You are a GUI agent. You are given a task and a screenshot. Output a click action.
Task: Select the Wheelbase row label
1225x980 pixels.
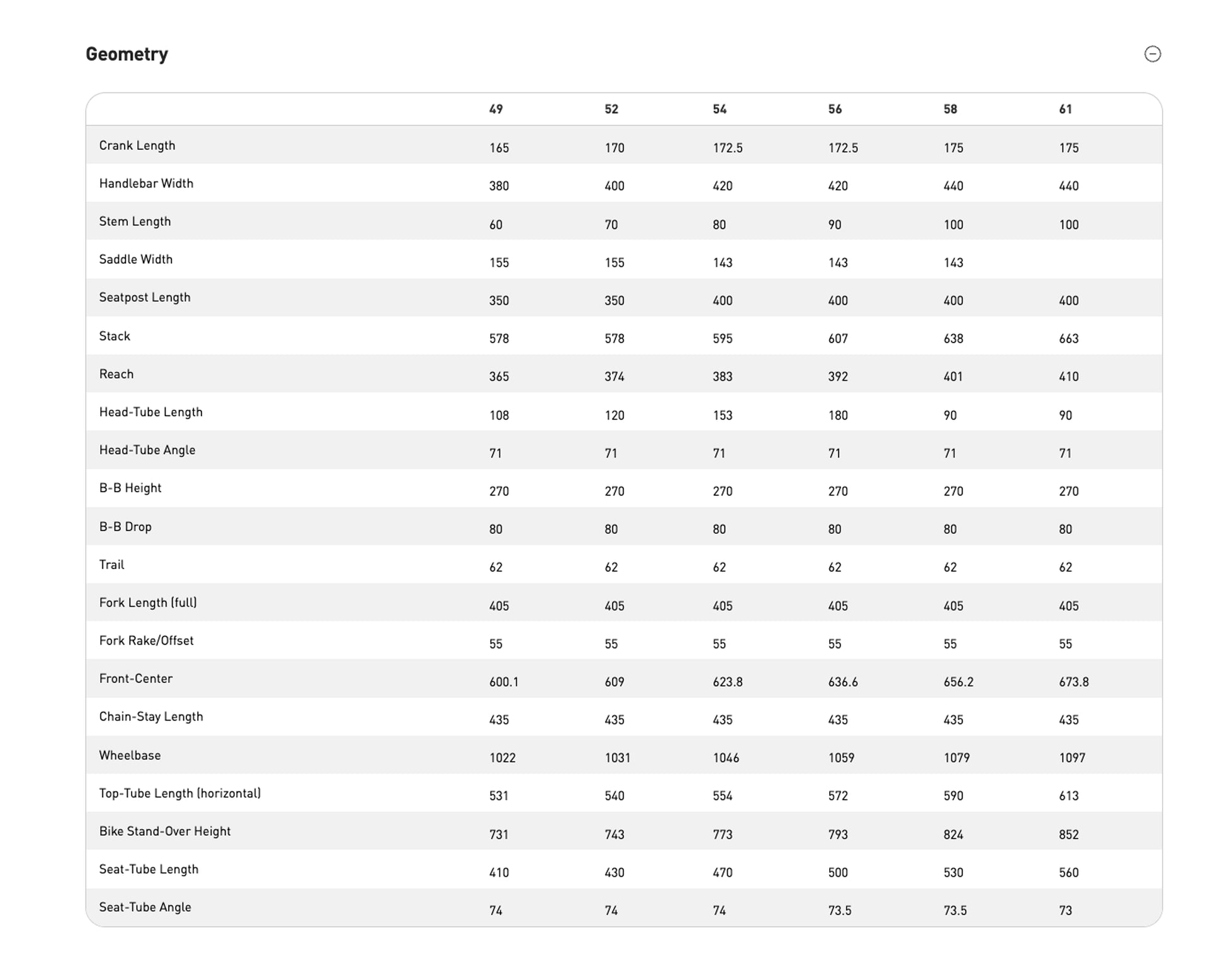point(130,755)
